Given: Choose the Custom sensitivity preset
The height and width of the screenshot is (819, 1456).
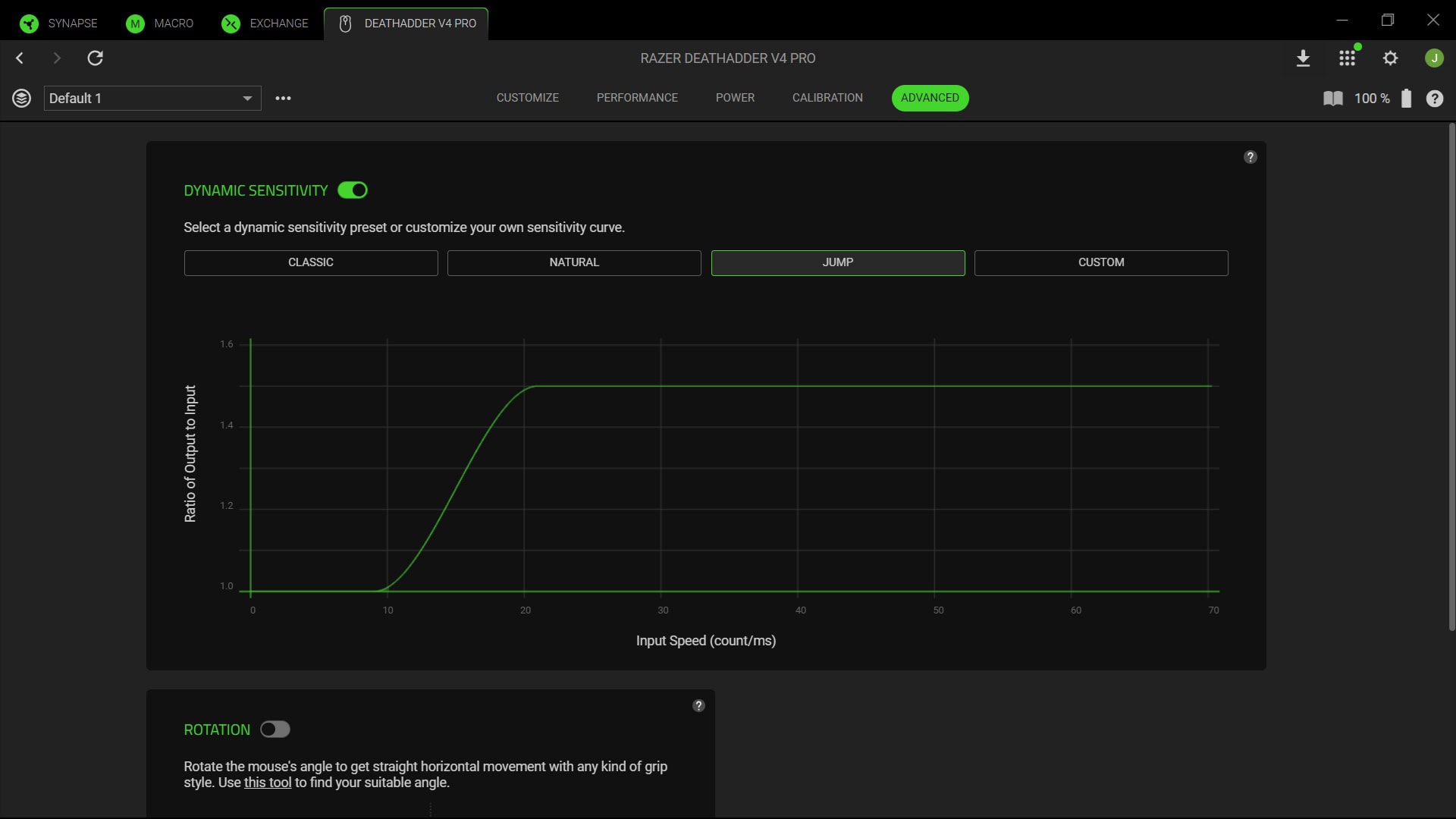Looking at the screenshot, I should 1101,262.
